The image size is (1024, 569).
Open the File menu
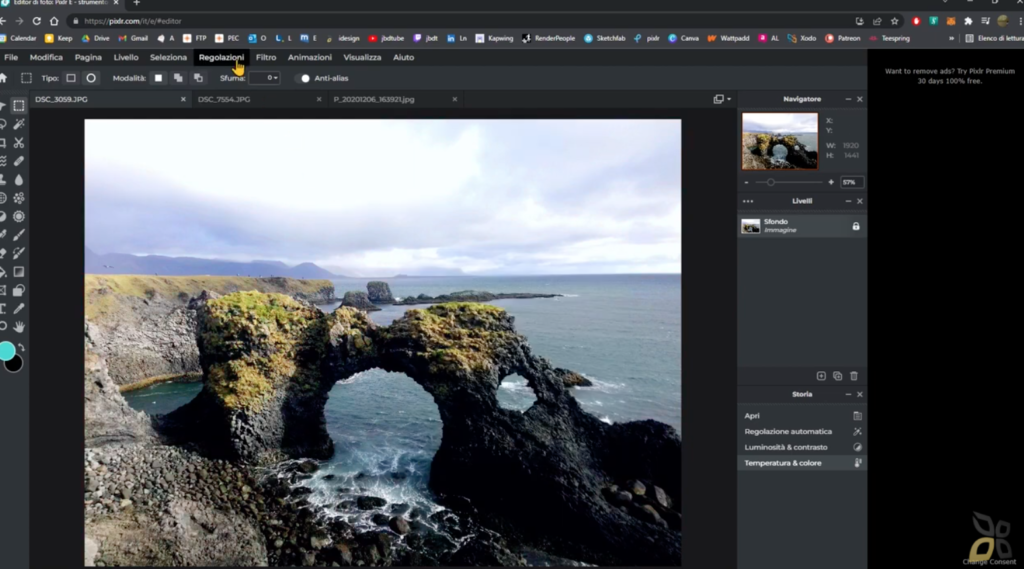point(11,57)
